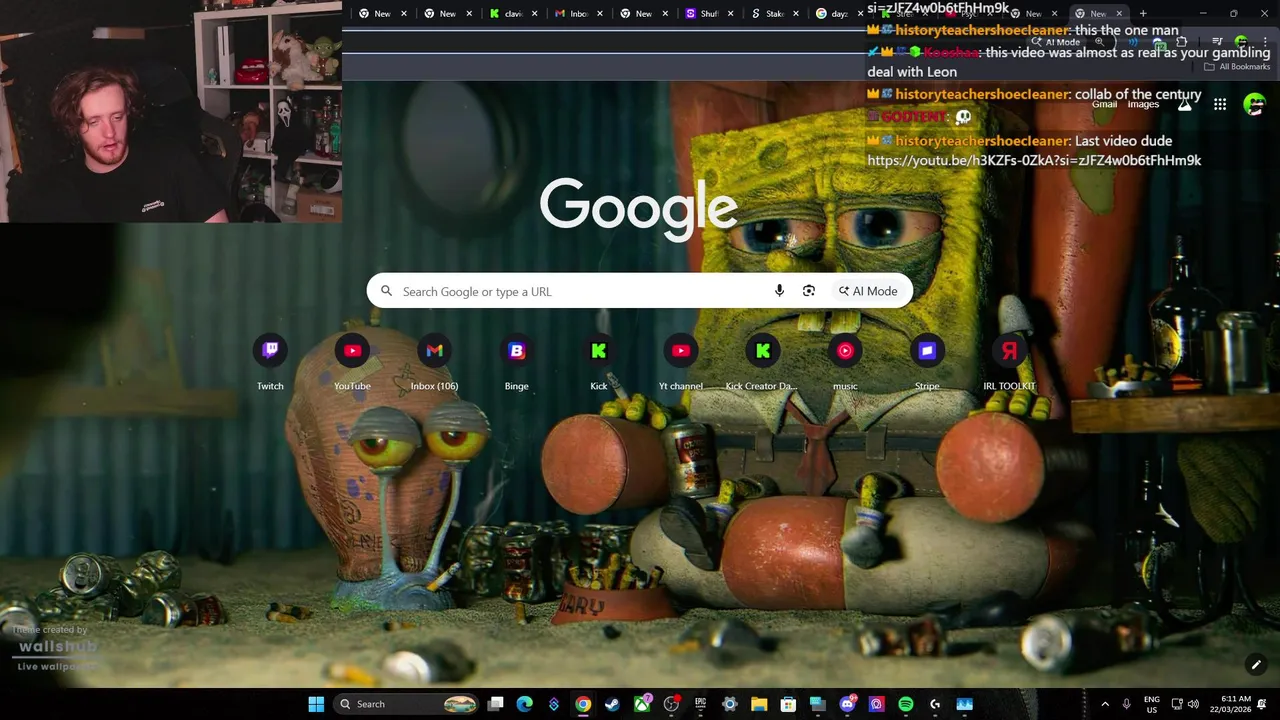The height and width of the screenshot is (720, 1280).
Task: Open the volume control in system tray
Action: point(1193,704)
